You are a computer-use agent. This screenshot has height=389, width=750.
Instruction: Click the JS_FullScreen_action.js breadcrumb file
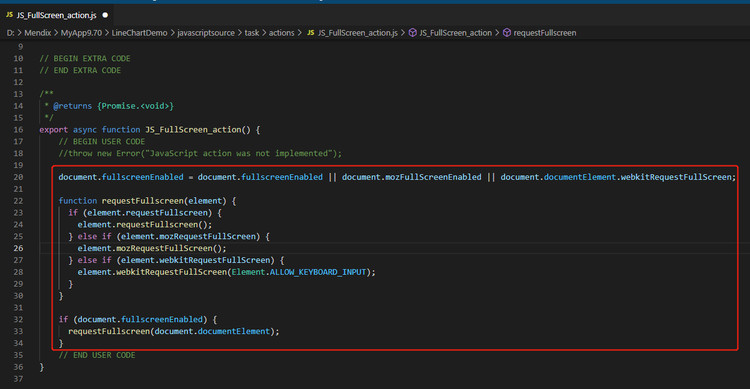click(x=357, y=33)
